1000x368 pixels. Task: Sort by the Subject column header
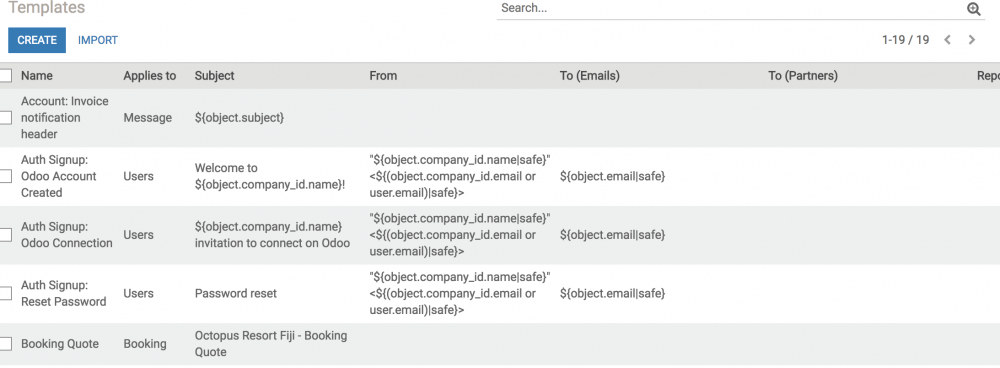click(214, 75)
